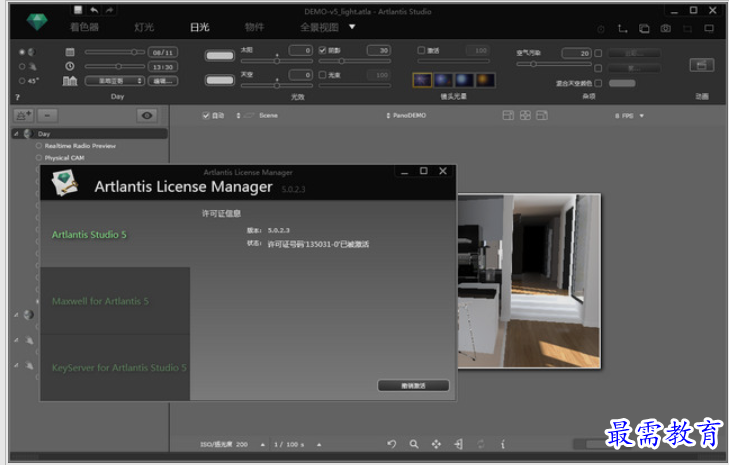Screen dimensions: 729x465
Task: Toggle the eye visibility button in list panel
Action: coord(147,115)
